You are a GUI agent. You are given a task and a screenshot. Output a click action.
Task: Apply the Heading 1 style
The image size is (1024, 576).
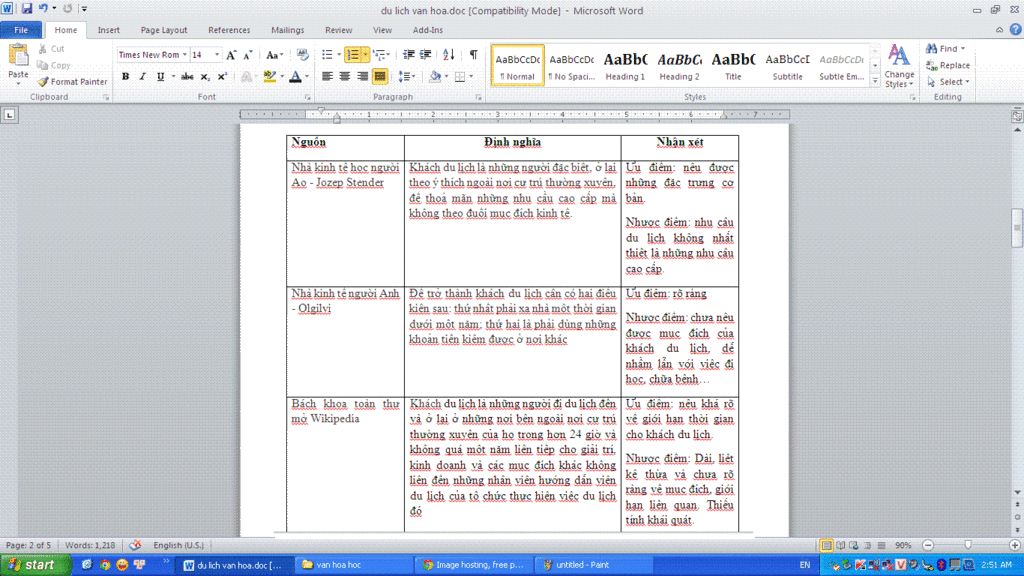tap(625, 65)
